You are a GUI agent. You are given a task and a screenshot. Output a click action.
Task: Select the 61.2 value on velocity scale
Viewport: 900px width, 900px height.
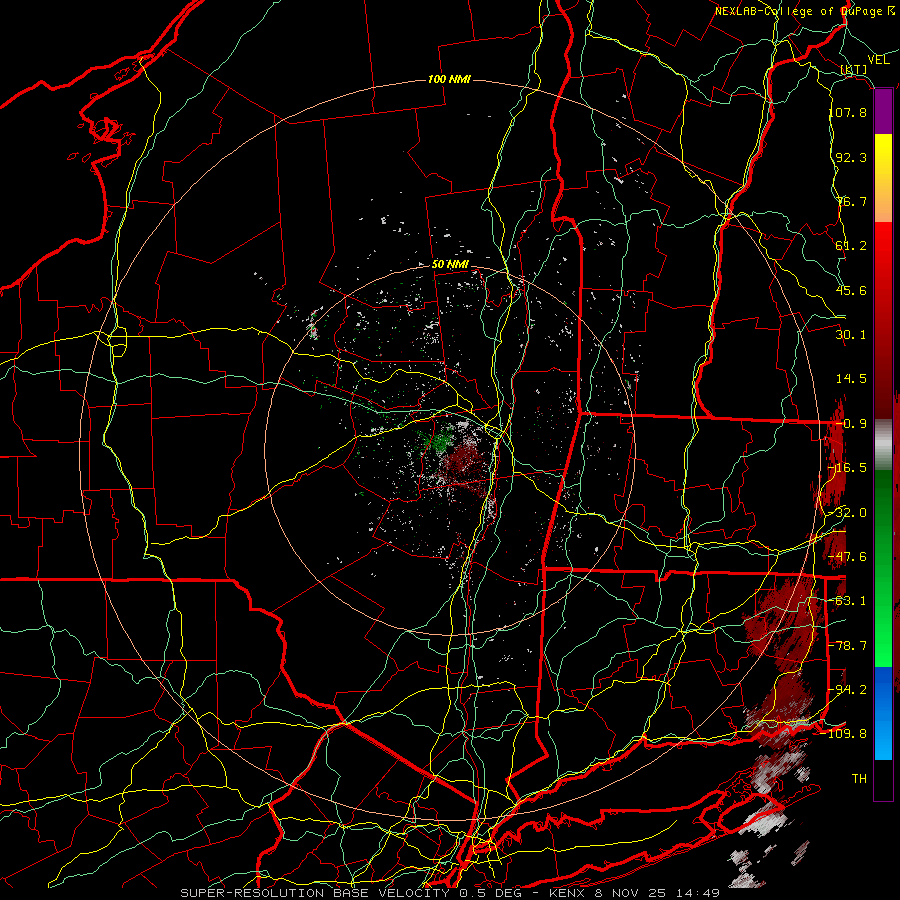[851, 246]
